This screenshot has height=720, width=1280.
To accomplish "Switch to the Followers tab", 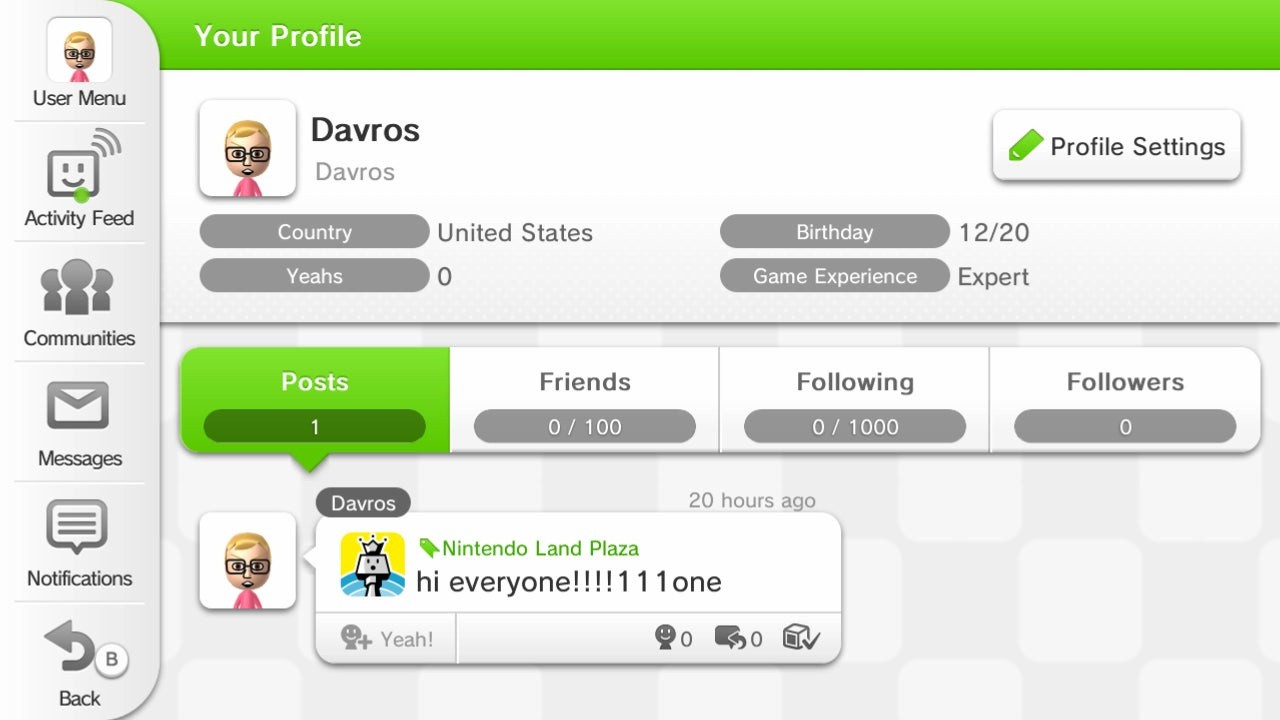I will point(1125,400).
